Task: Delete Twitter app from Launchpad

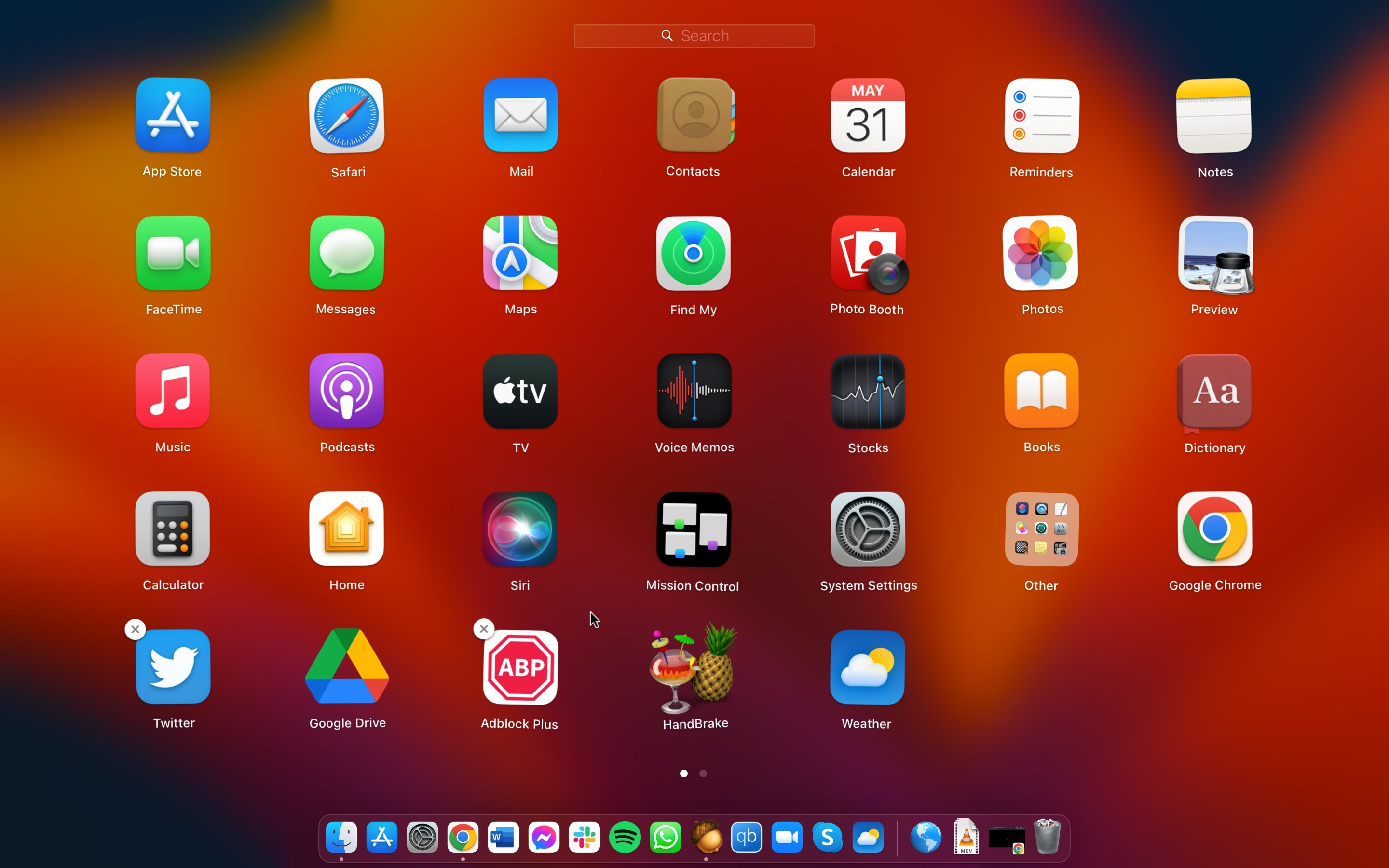Action: [135, 629]
